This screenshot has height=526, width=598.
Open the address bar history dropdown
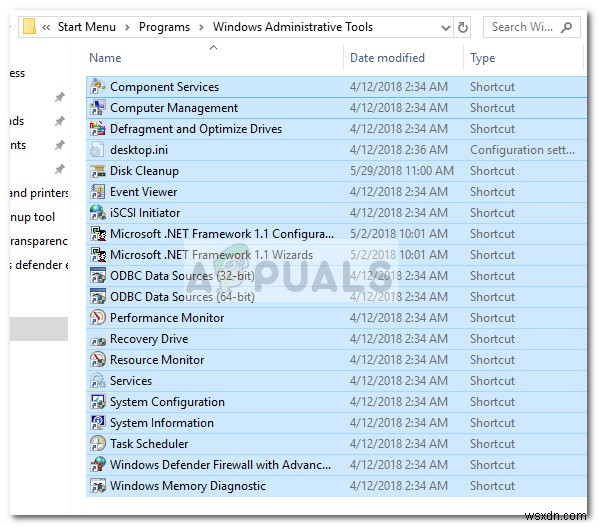445,27
